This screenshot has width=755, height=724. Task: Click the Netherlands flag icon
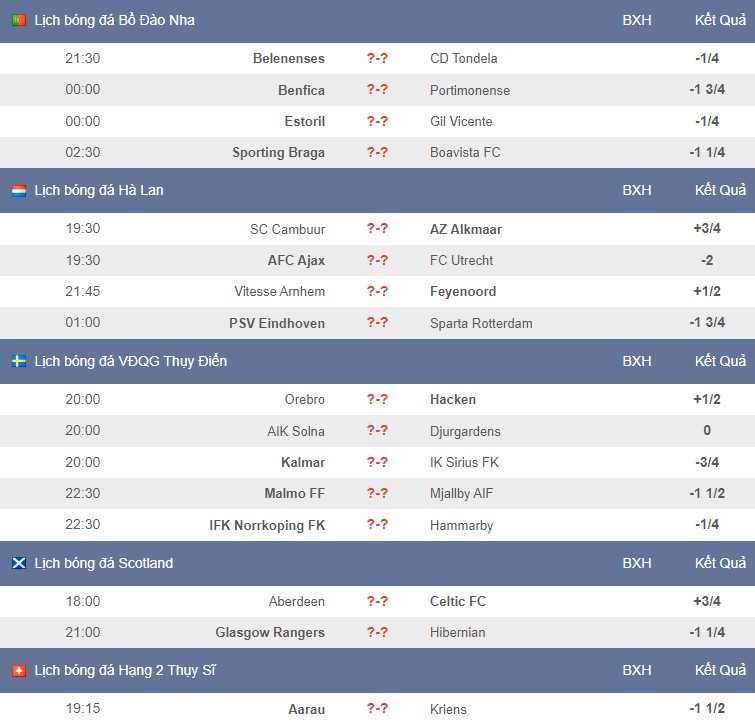click(19, 191)
